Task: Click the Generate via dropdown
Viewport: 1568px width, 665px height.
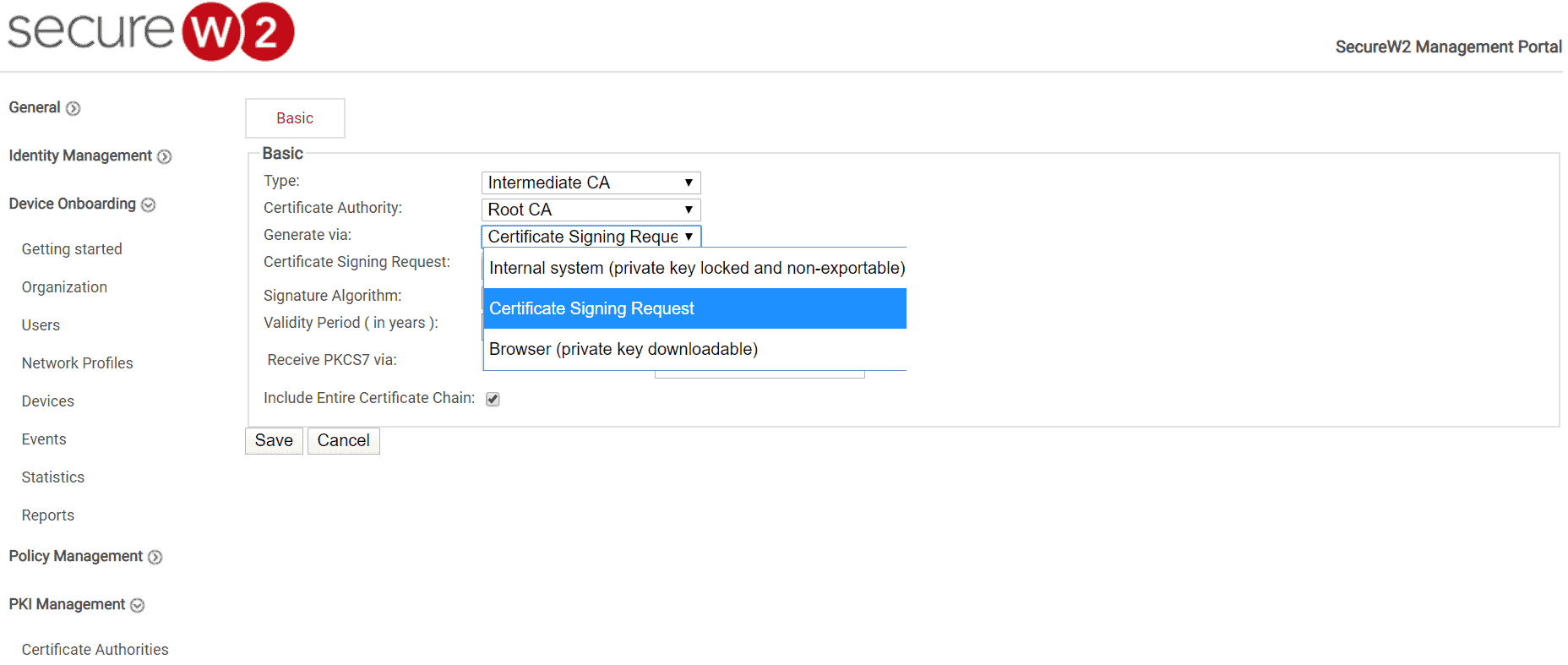Action: pos(591,237)
